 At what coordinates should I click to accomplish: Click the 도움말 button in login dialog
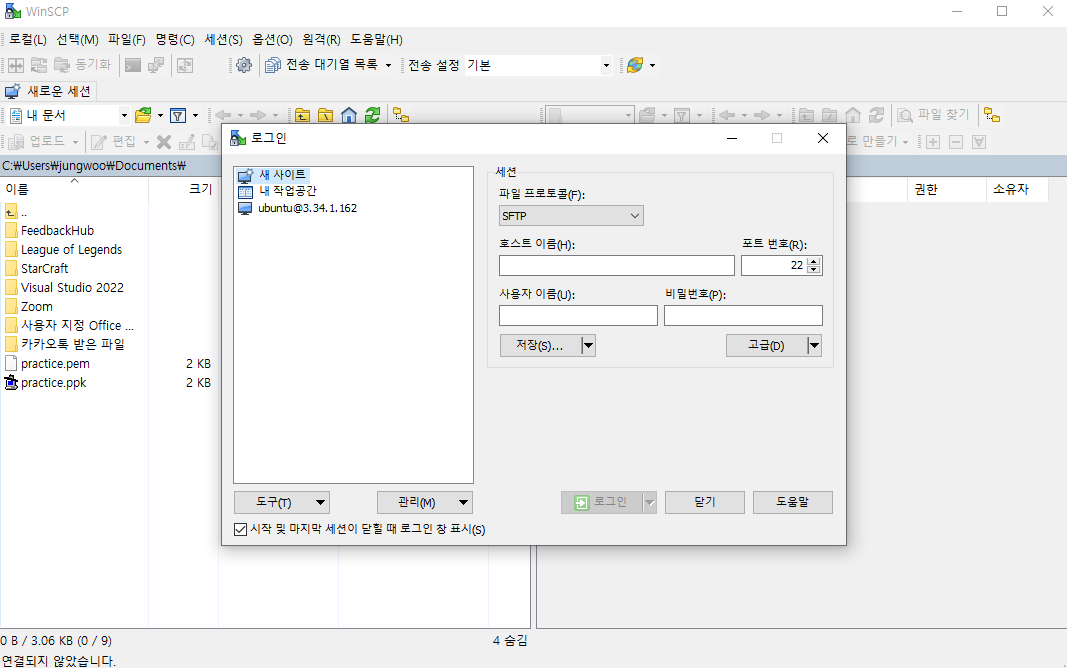click(x=793, y=503)
